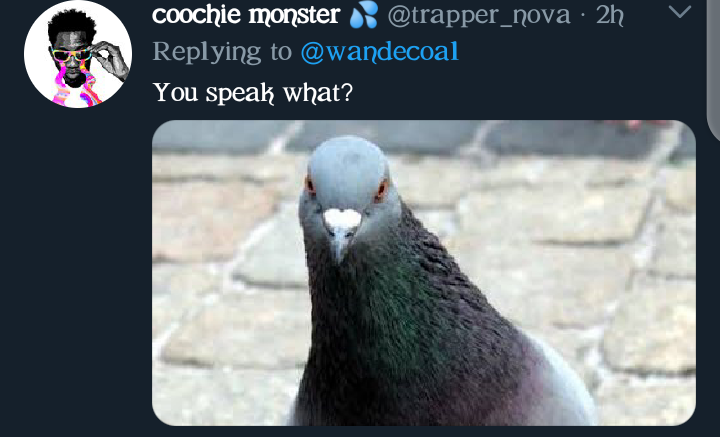Expand the down-arrow next to the 2h timestamp
Screen dimensions: 720x437
[x=680, y=12]
